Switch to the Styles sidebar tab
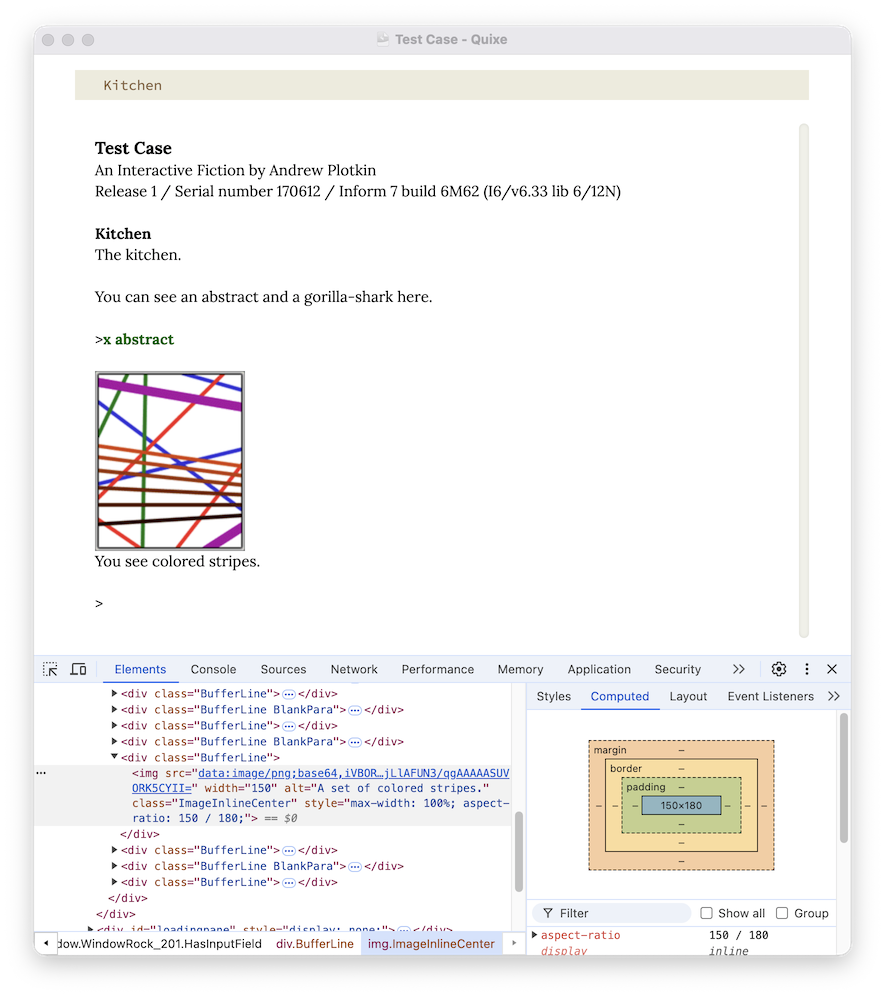 click(553, 696)
